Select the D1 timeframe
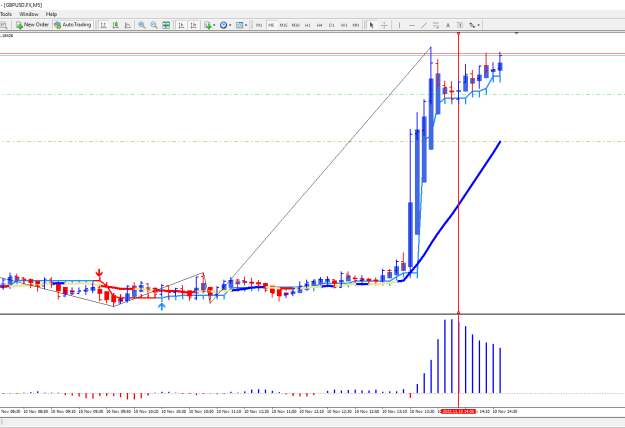The image size is (625, 428). point(332,25)
